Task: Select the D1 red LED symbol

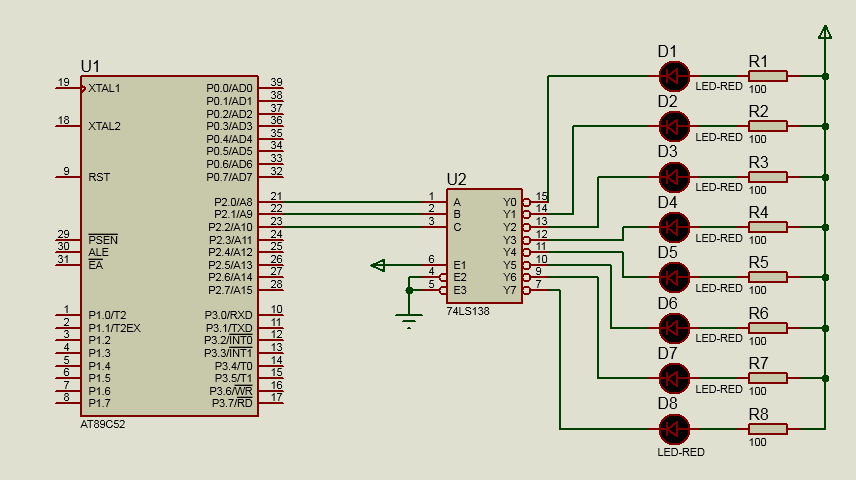Action: point(675,75)
